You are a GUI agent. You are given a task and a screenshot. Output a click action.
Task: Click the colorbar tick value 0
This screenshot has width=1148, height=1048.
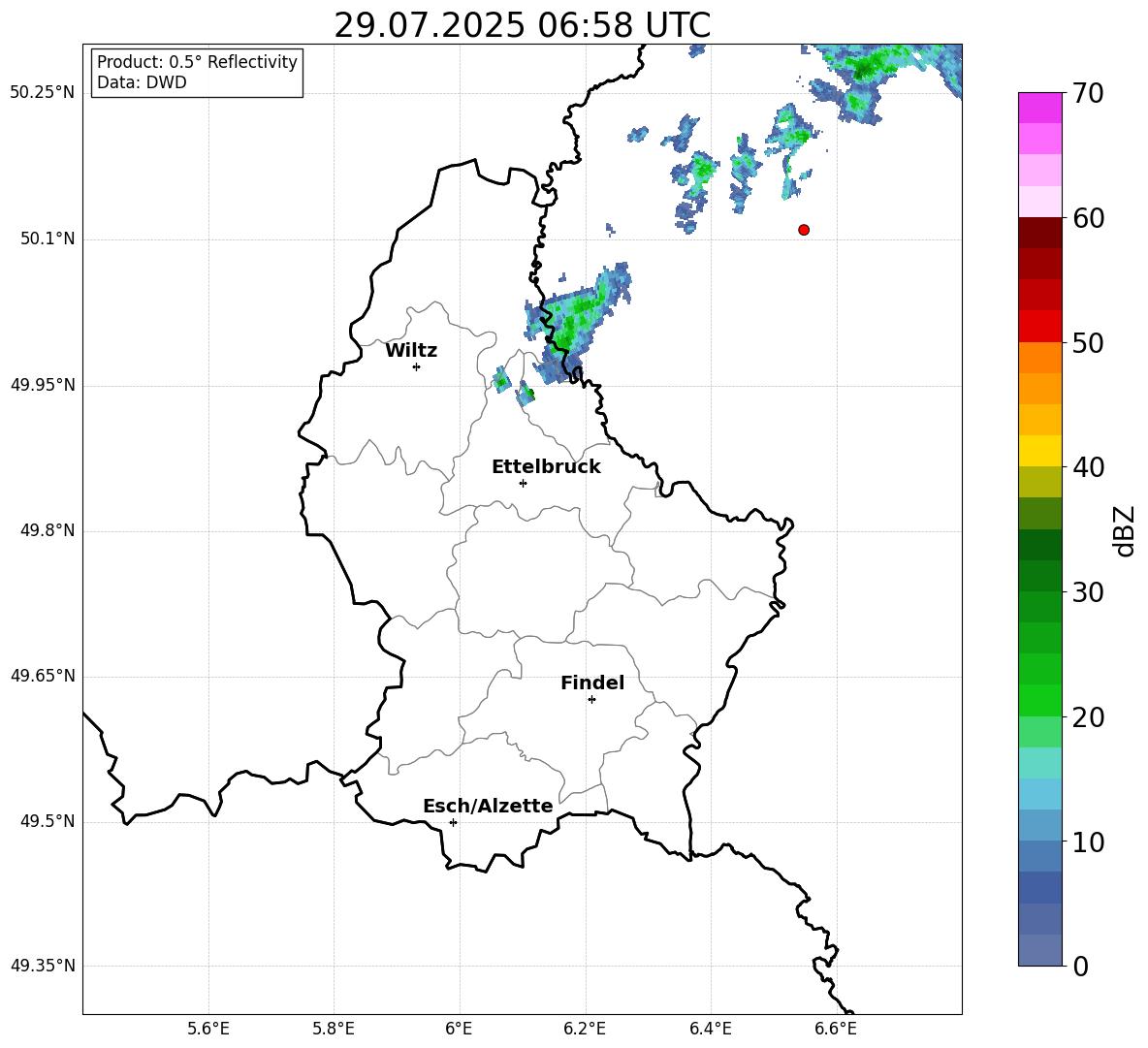[x=1081, y=967]
